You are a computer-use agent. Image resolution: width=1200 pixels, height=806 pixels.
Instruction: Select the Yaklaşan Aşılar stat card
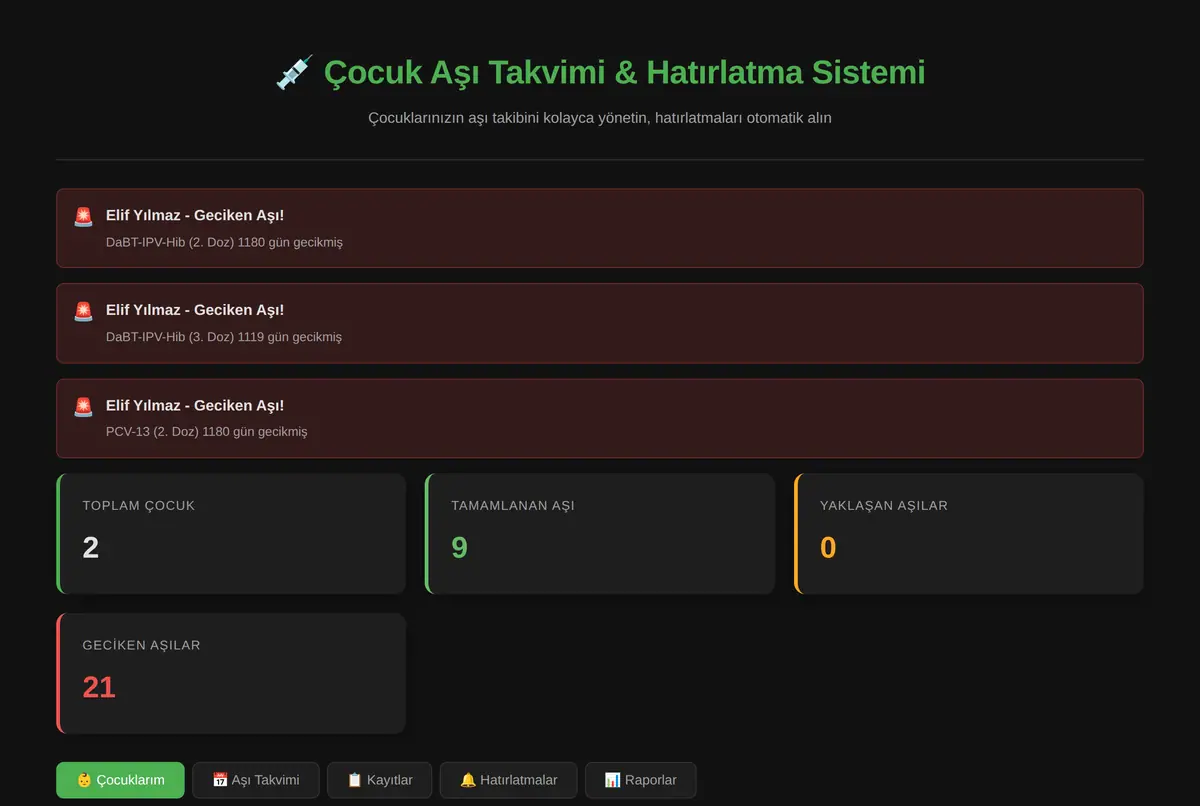coord(969,534)
